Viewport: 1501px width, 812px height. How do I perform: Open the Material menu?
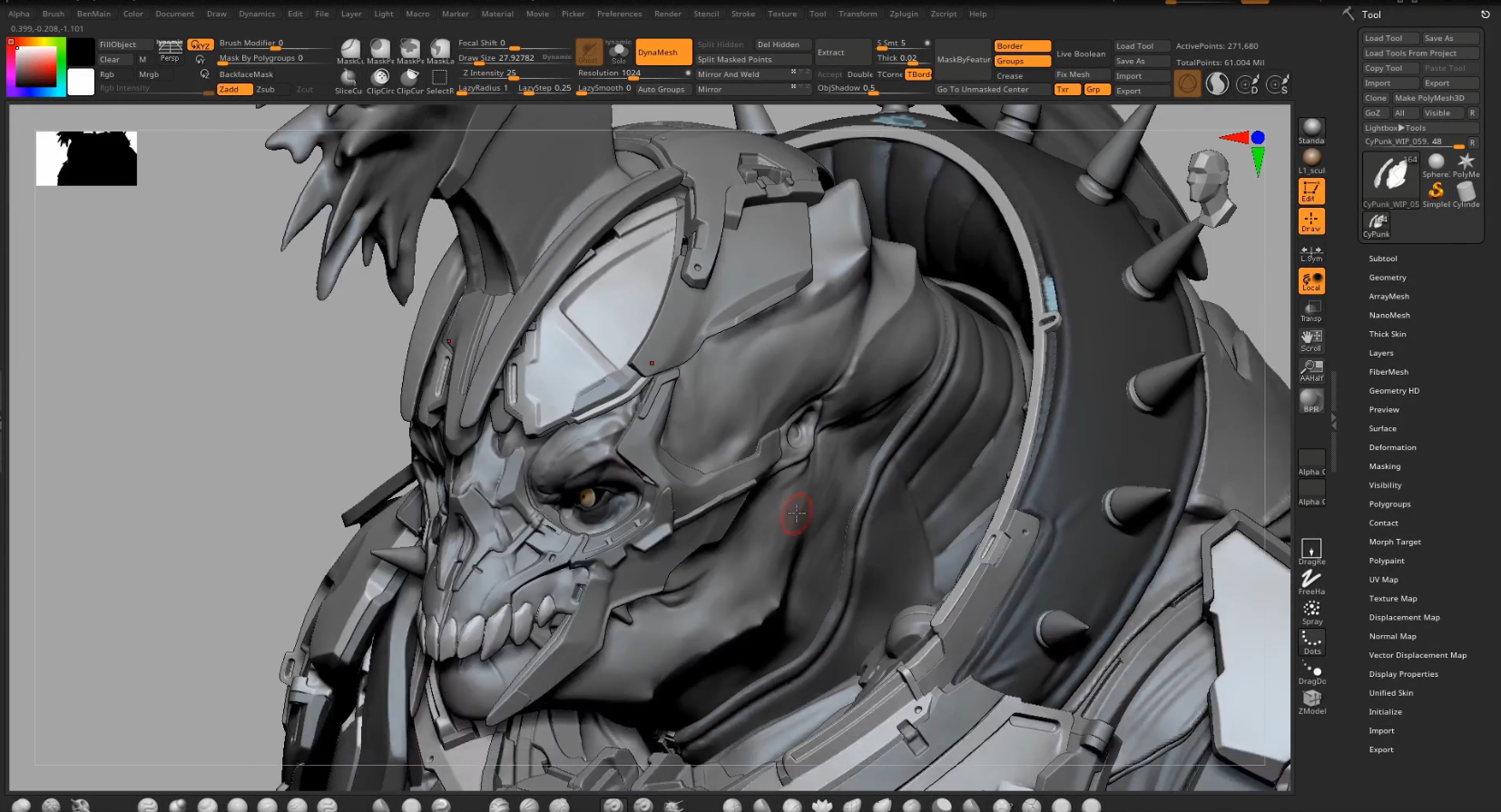pyautogui.click(x=497, y=14)
